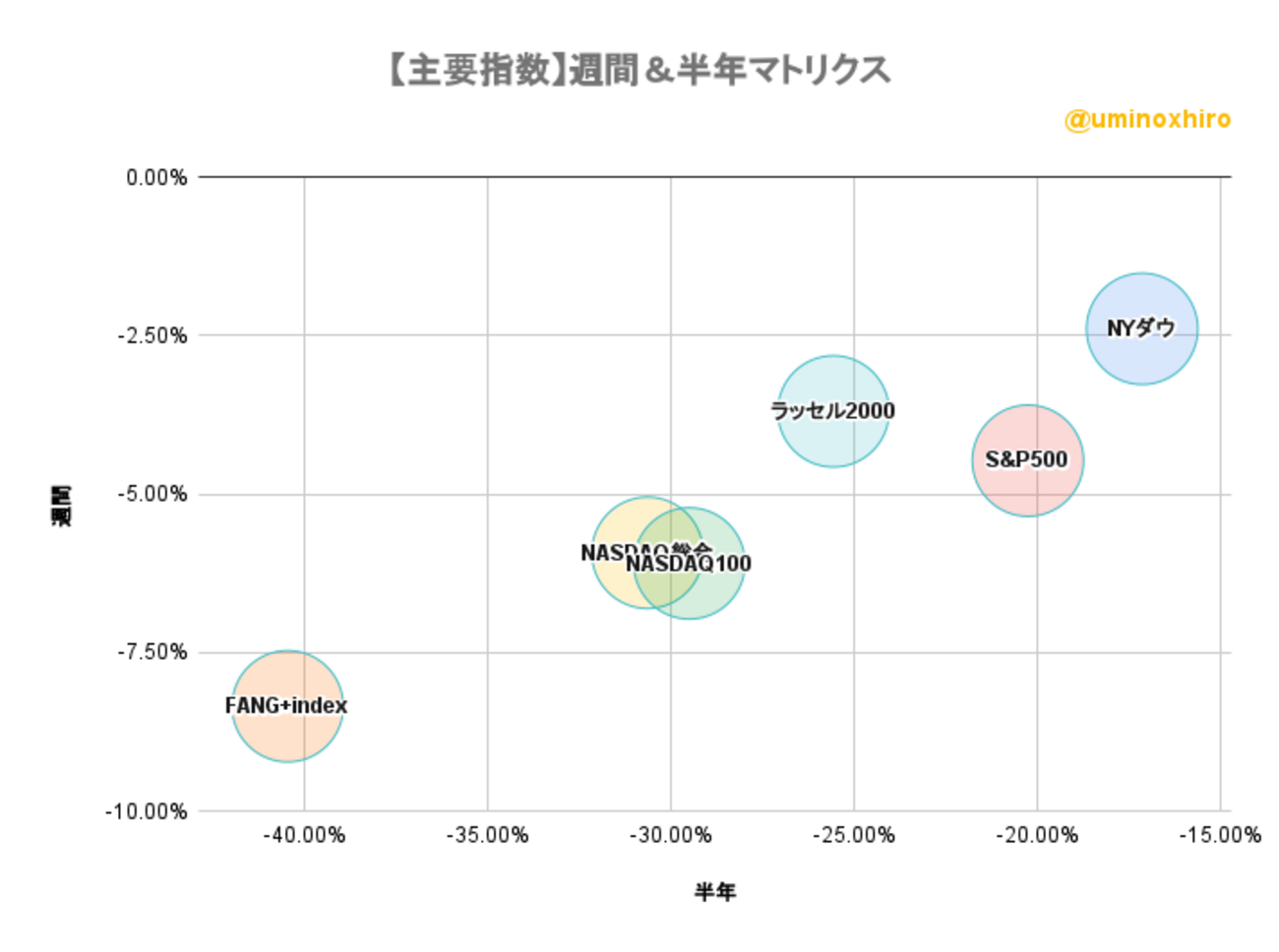
Task: Click the -35.00% horizontal axis label
Action: [487, 836]
